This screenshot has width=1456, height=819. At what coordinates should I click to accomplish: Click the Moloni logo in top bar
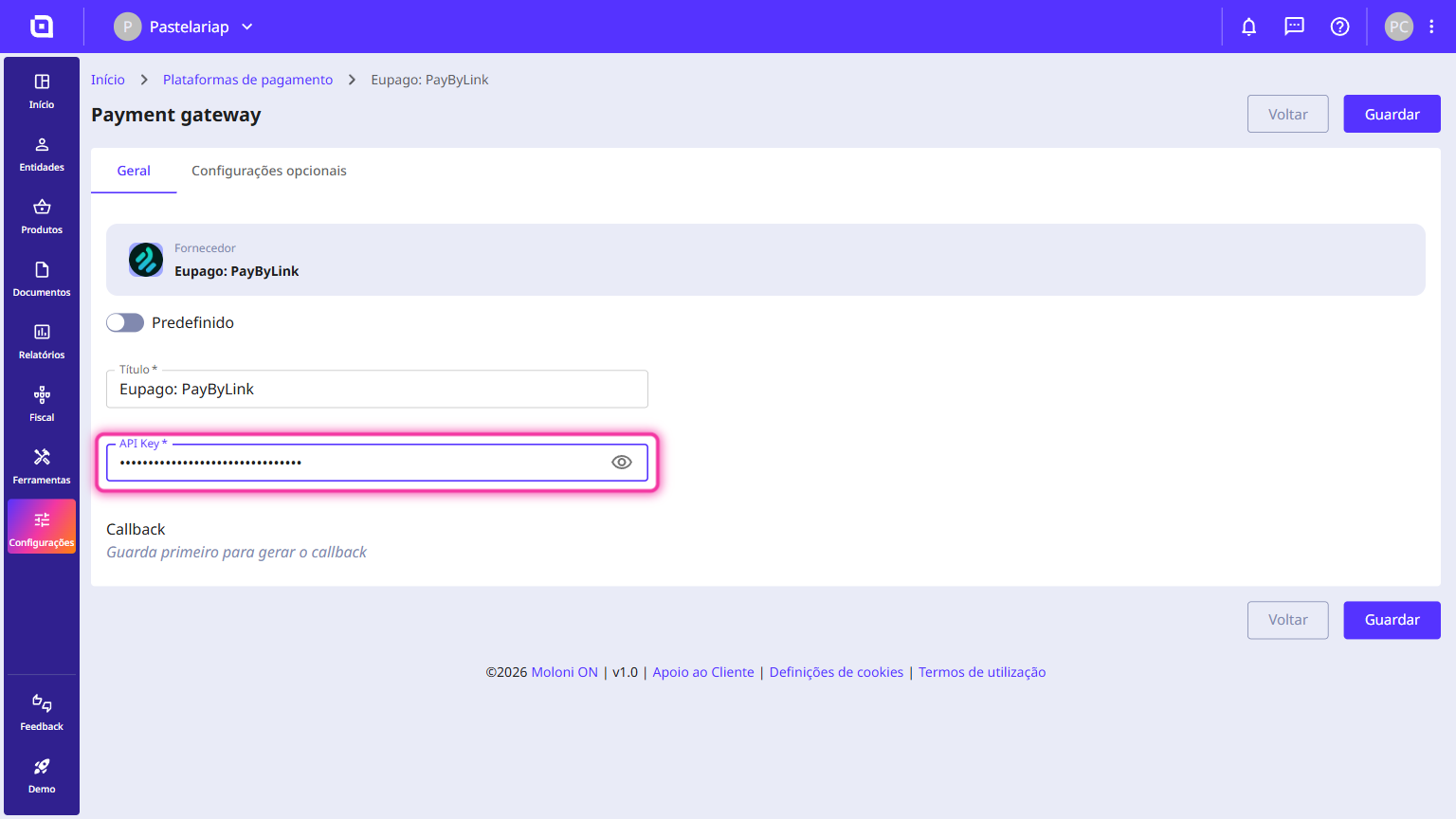coord(42,27)
